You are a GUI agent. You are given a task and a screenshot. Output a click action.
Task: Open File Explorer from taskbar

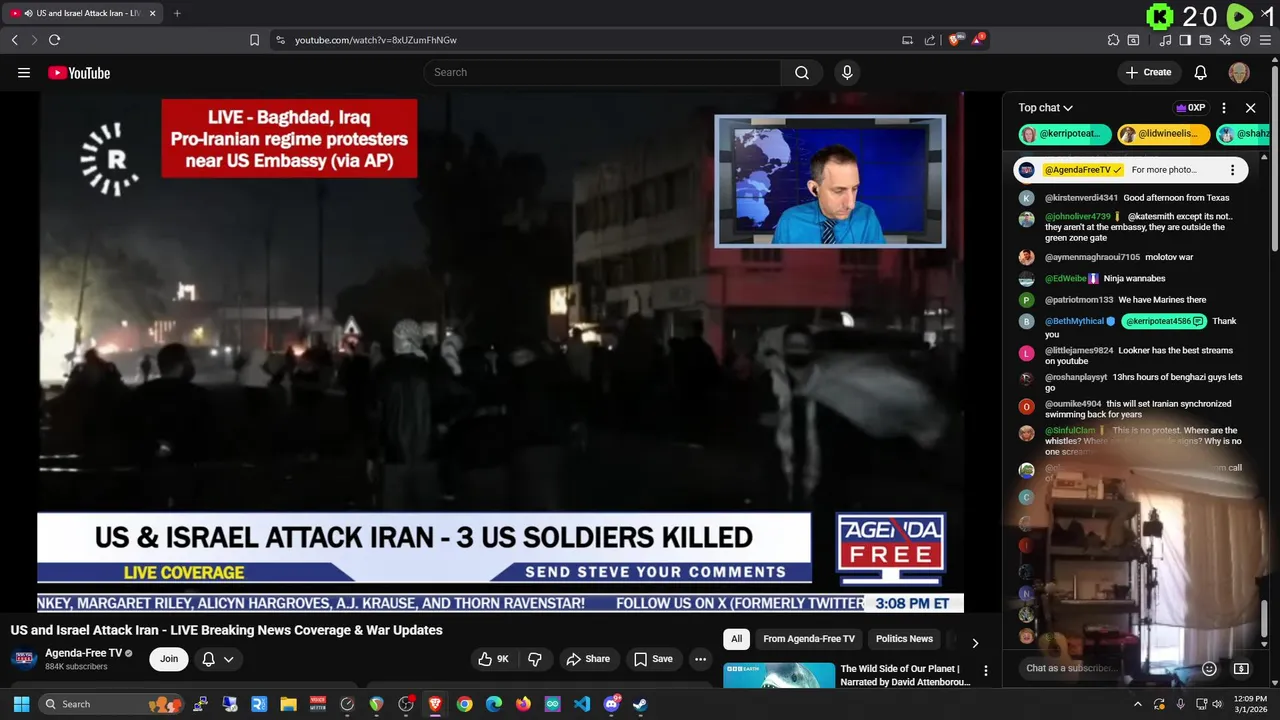288,704
